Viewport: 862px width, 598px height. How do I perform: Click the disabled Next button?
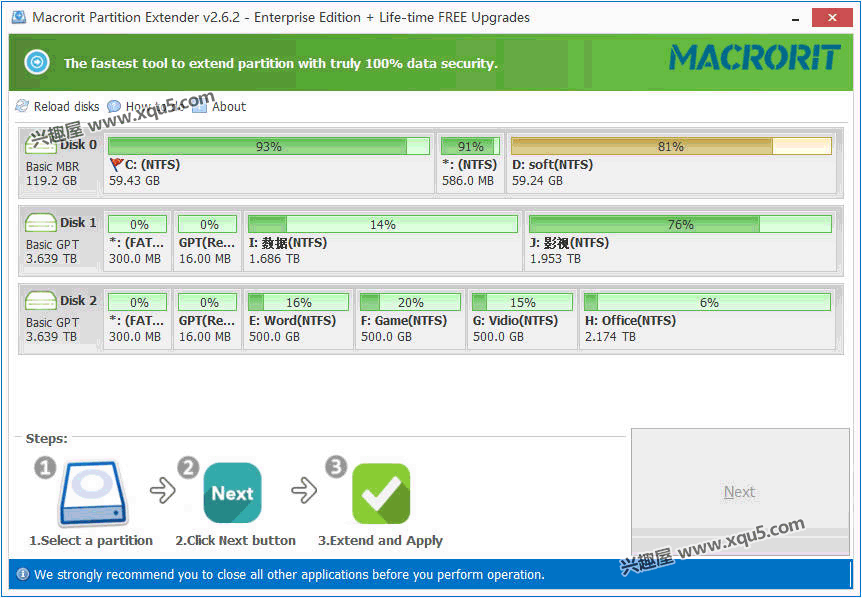(x=740, y=491)
